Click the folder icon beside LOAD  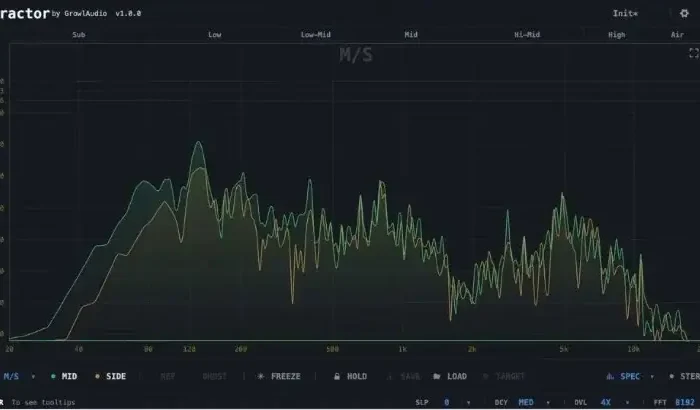[437, 377]
